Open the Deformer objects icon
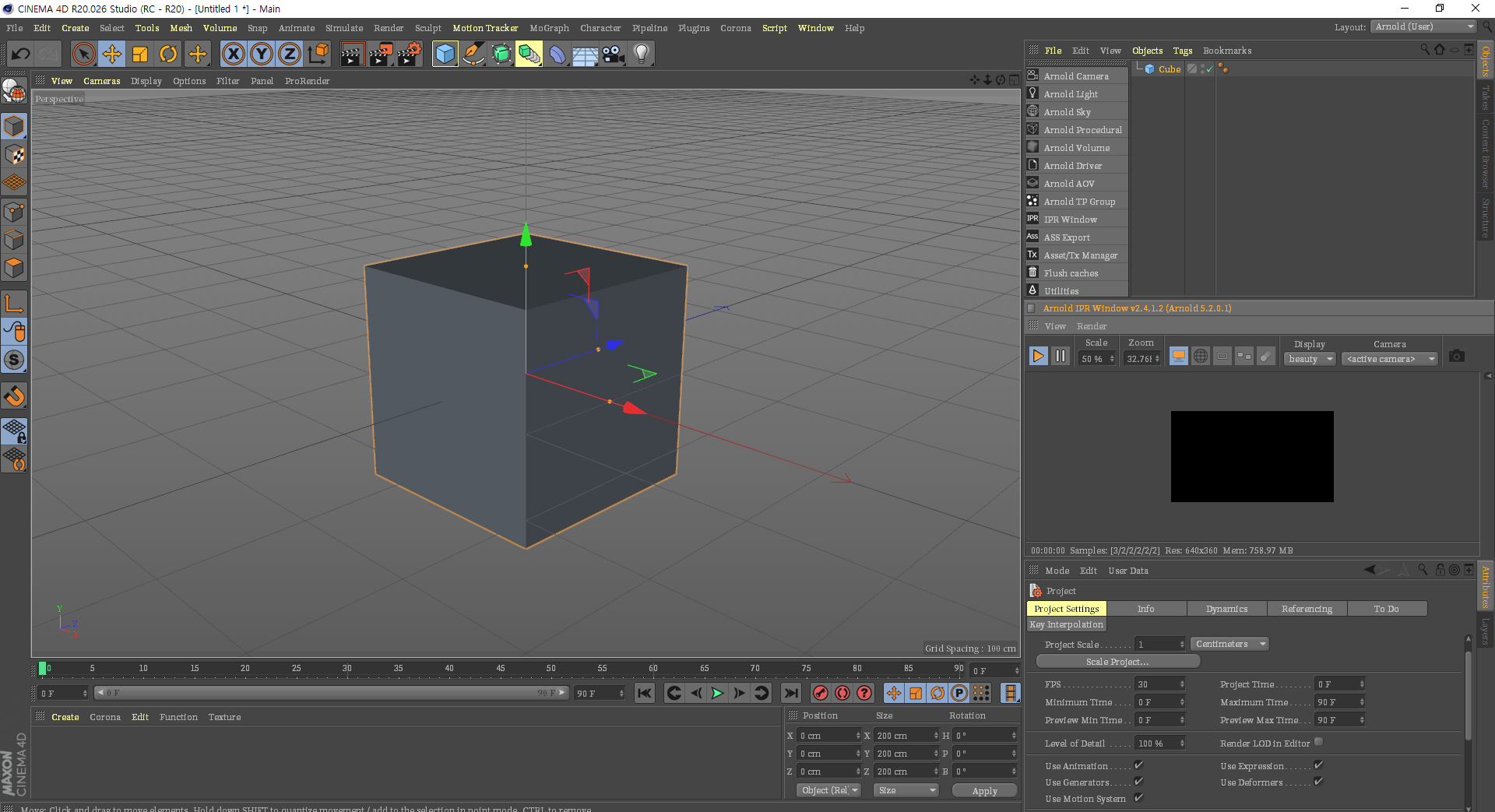Screen dimensions: 1495x812 [x=558, y=54]
